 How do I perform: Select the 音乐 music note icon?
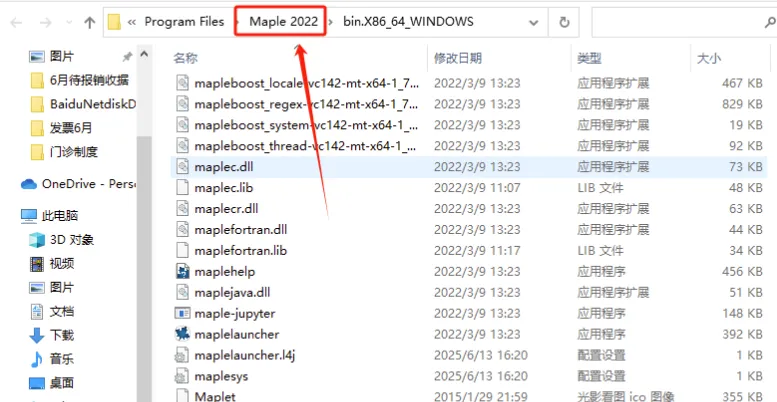point(37,359)
